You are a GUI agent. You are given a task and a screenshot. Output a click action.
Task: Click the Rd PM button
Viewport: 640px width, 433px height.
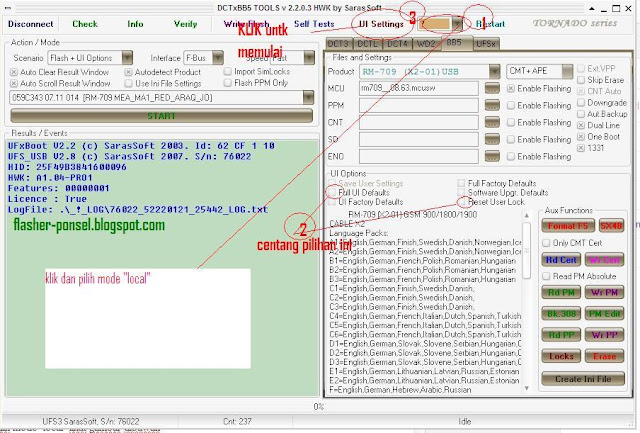561,292
